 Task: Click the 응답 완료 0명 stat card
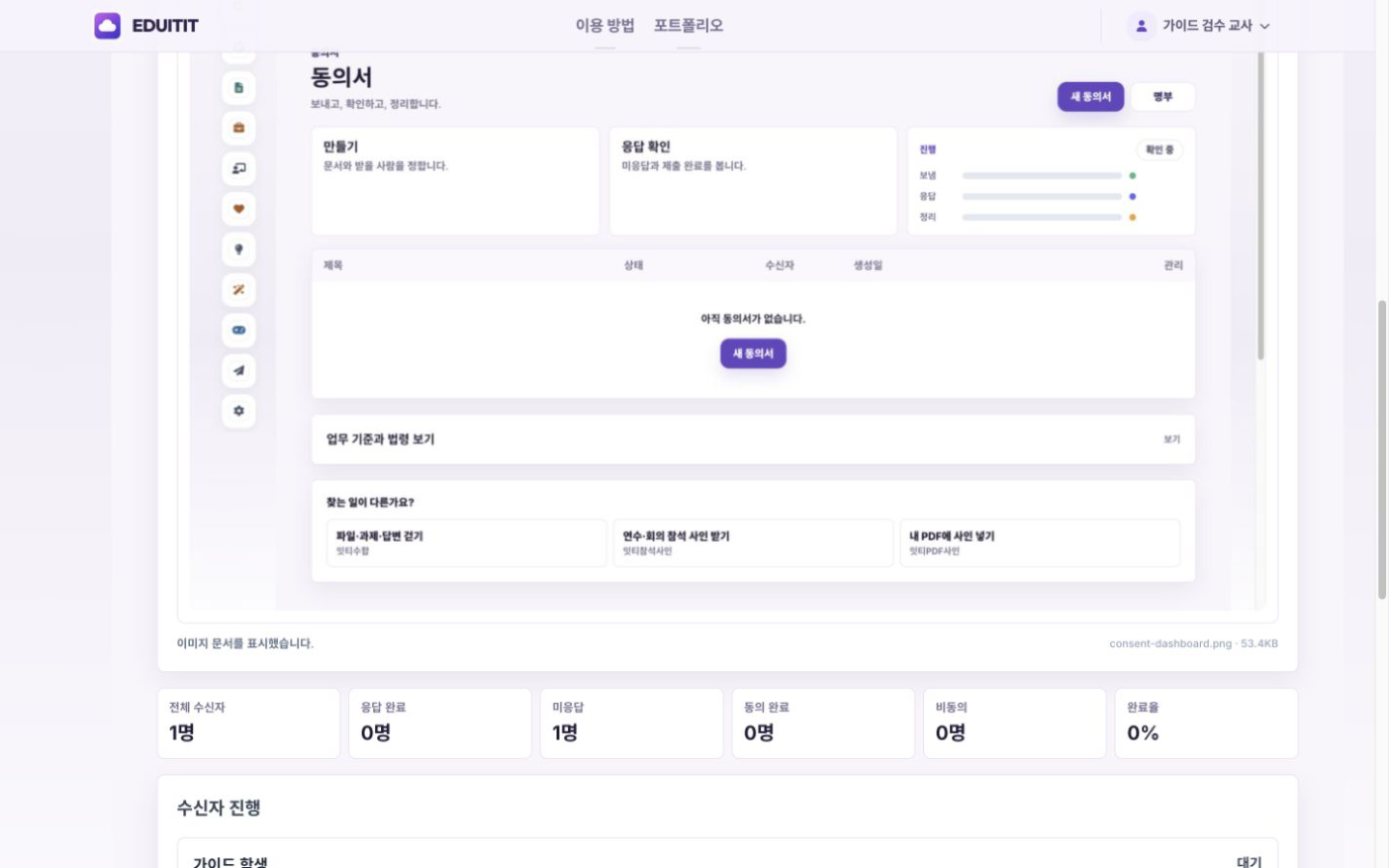pyautogui.click(x=440, y=723)
